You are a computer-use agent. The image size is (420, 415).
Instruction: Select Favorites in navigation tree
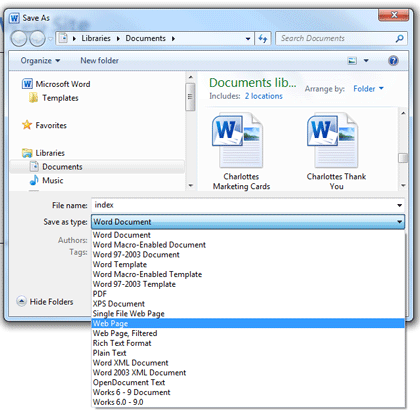pos(51,125)
